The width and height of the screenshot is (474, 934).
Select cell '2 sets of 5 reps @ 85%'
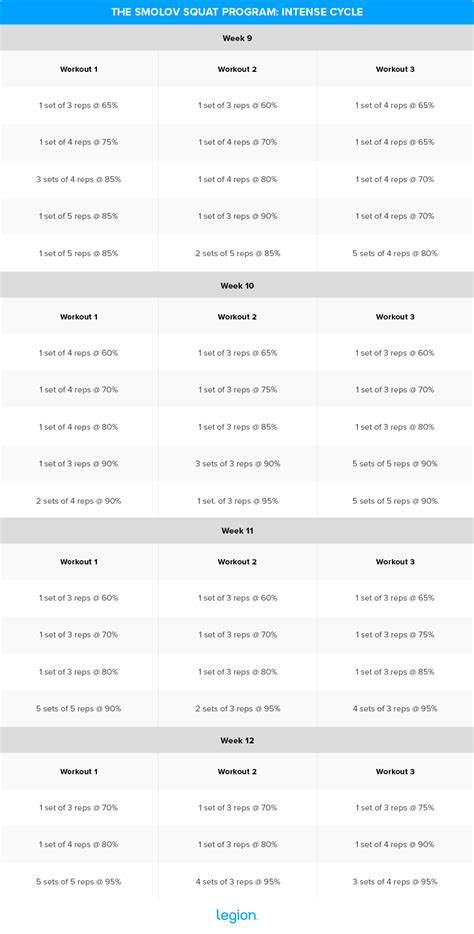point(237,253)
